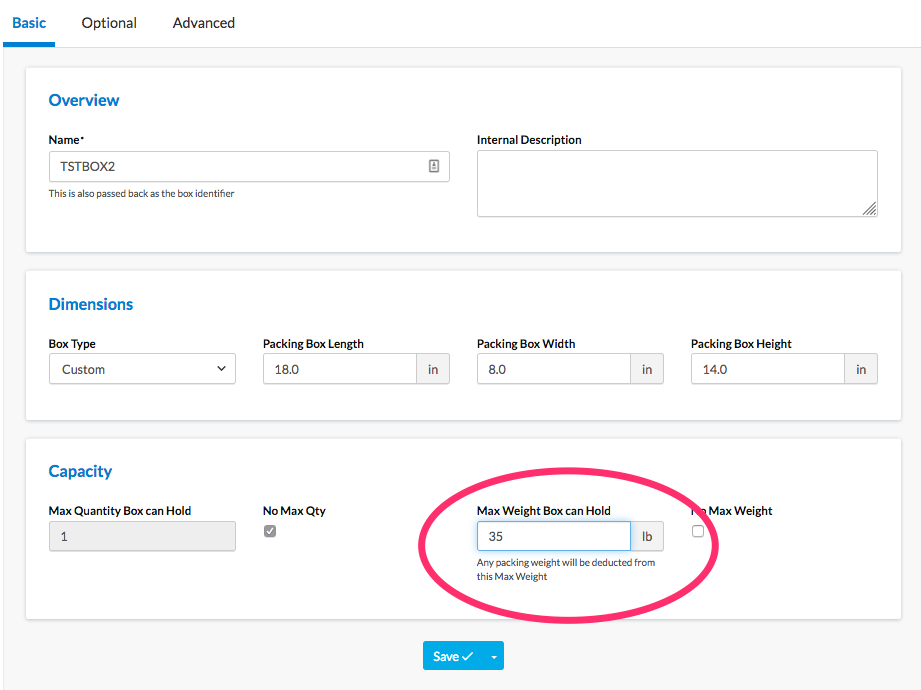Click the Max Quantity Box can Hold field

pyautogui.click(x=142, y=536)
